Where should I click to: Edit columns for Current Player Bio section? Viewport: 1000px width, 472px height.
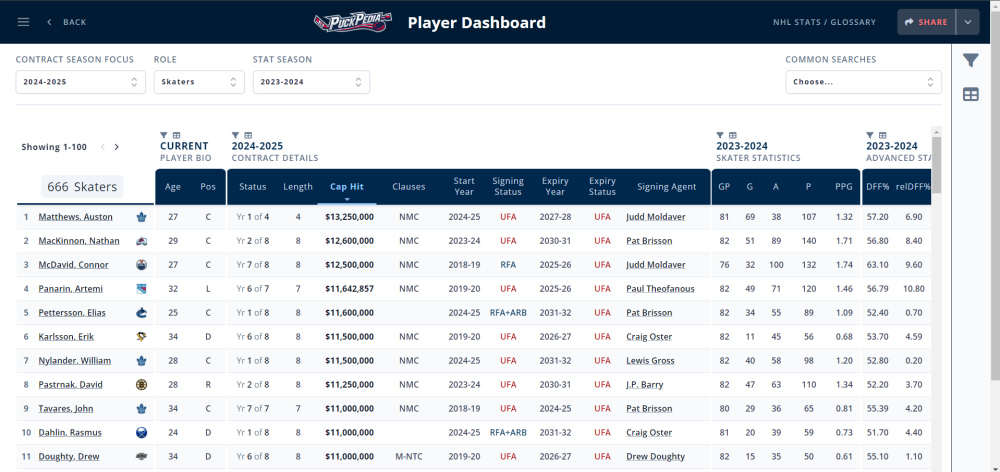(177, 135)
